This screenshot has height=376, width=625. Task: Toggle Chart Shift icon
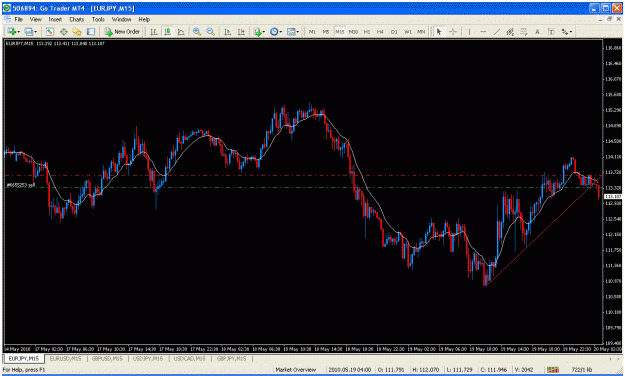pos(241,32)
